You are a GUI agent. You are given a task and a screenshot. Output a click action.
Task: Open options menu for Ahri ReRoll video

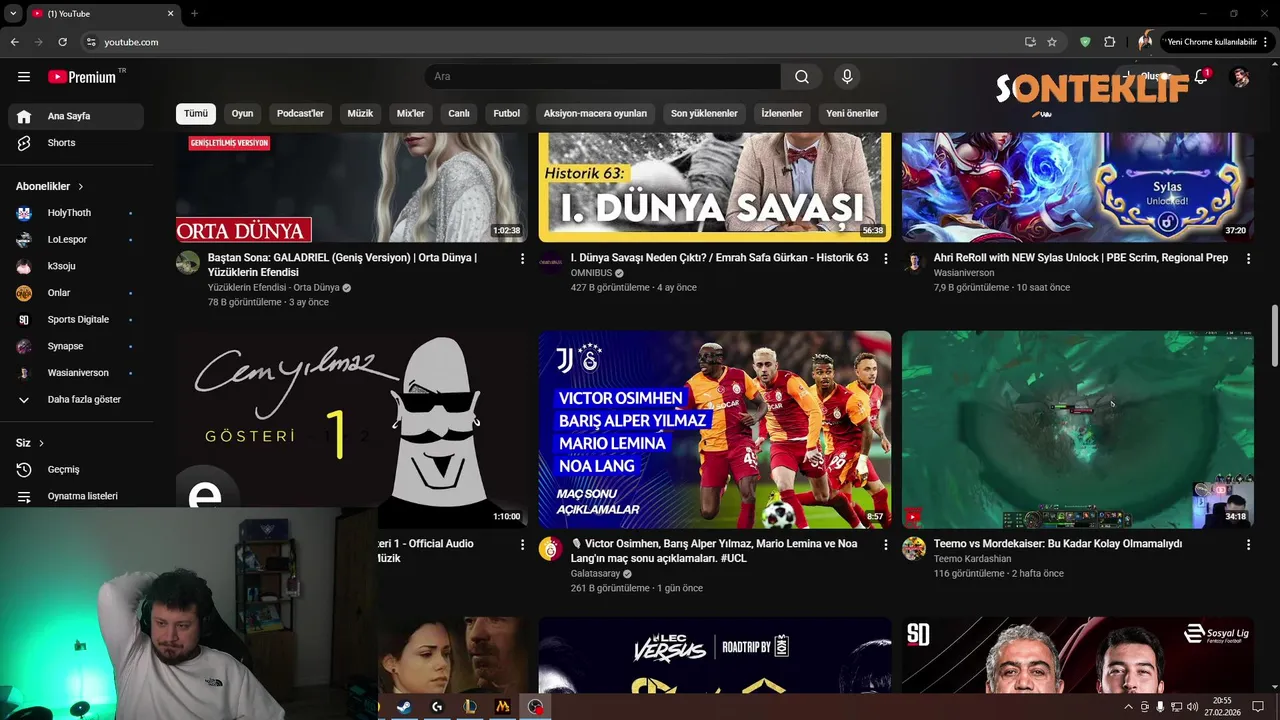click(x=1248, y=259)
